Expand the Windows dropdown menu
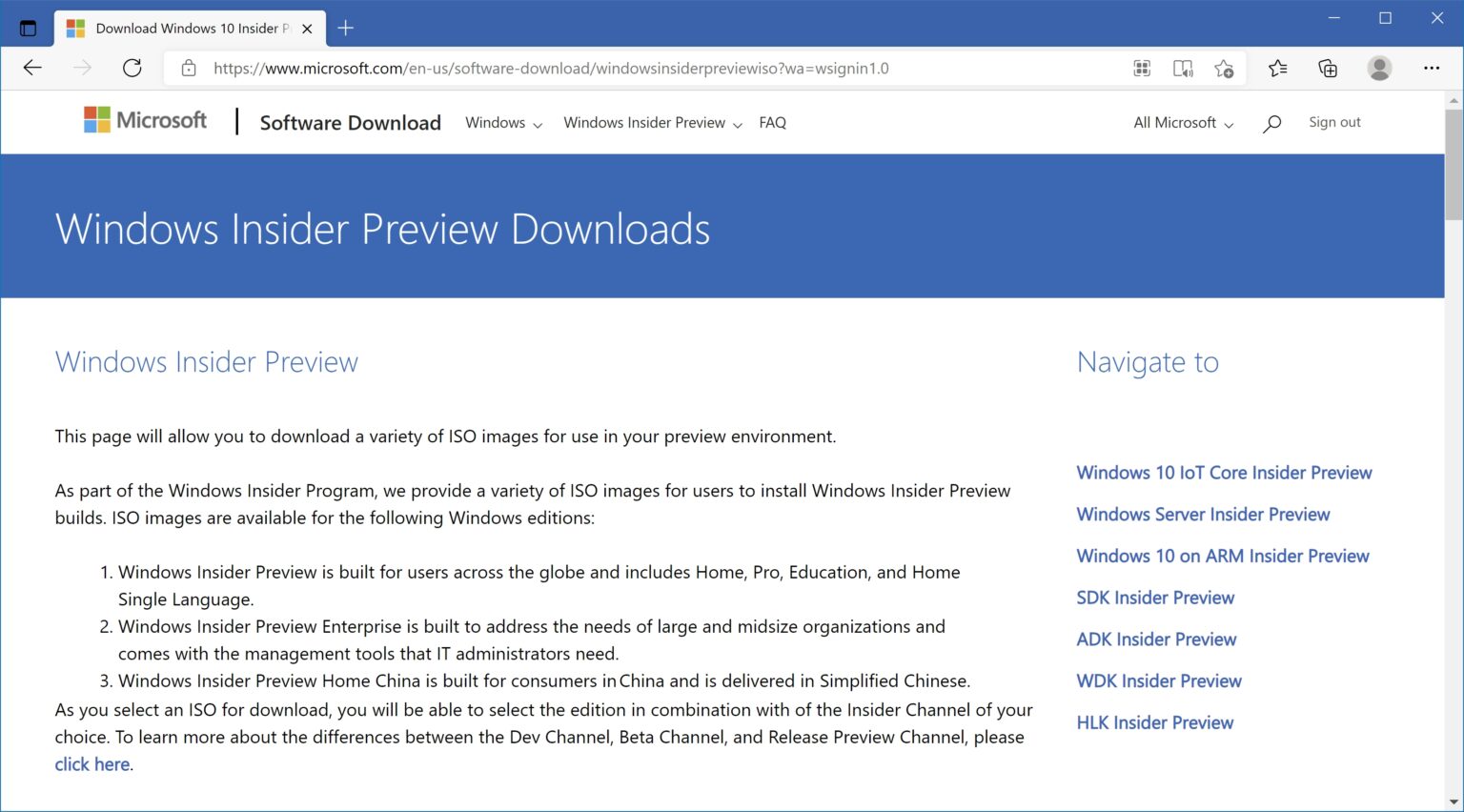This screenshot has width=1464, height=812. coord(502,123)
